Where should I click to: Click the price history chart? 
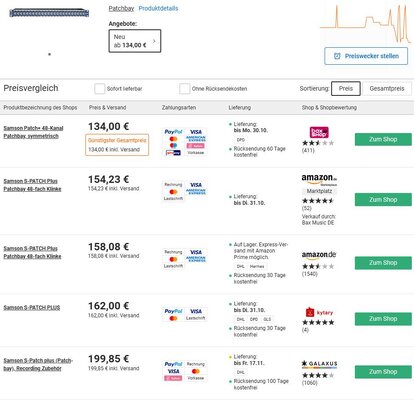[x=366, y=23]
